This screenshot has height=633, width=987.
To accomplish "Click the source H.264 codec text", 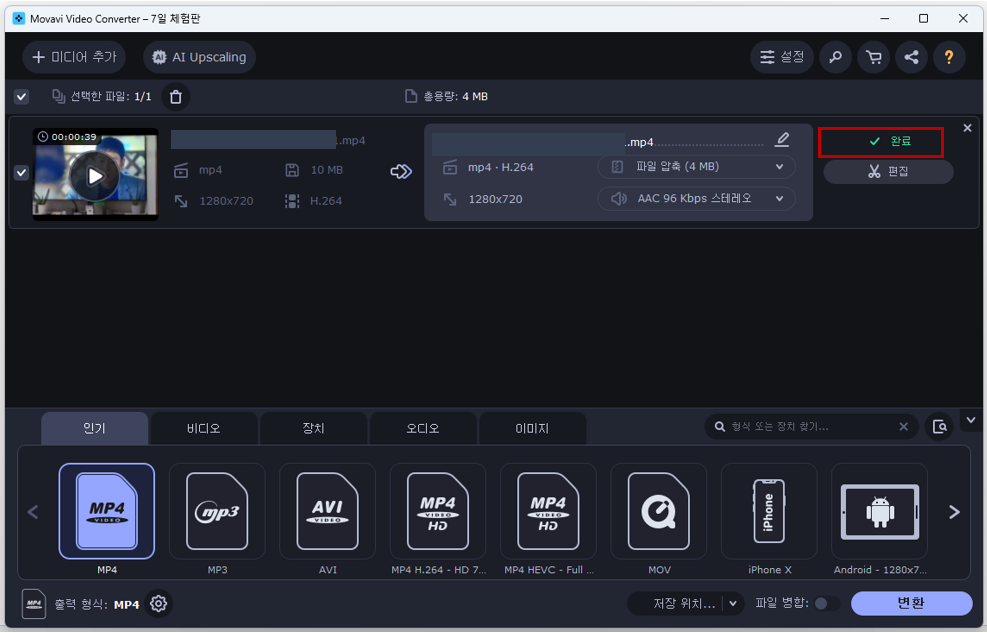I will 326,201.
